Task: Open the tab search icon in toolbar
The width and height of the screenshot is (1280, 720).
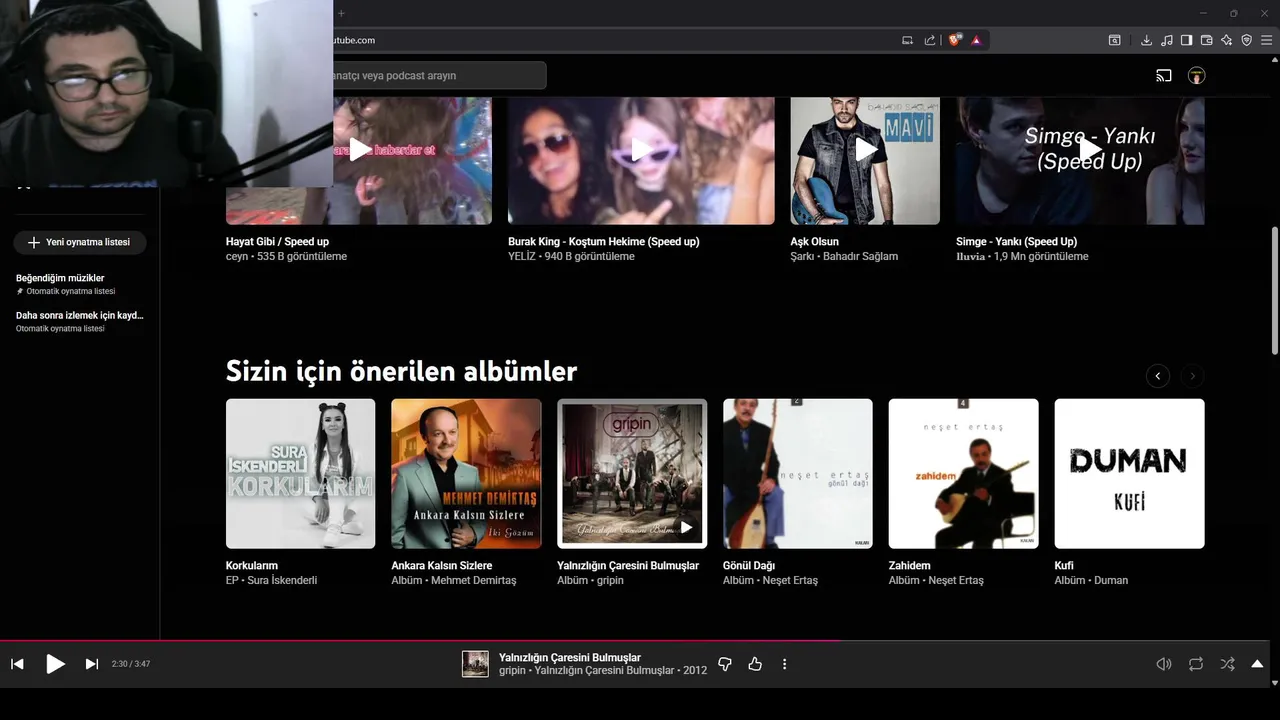Action: [x=1114, y=40]
